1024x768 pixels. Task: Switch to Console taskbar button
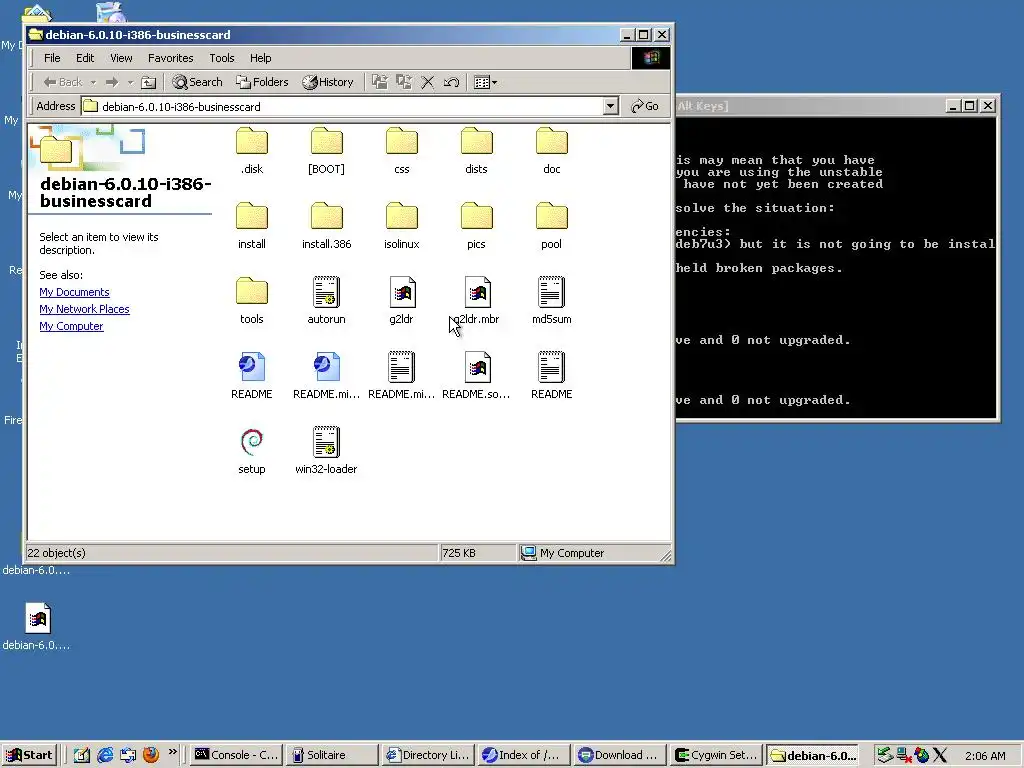(237, 755)
